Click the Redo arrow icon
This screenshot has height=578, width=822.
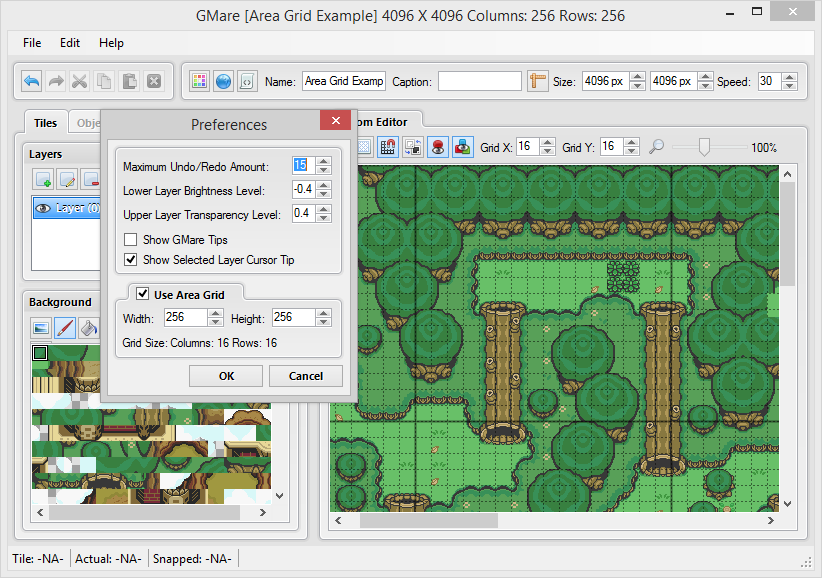56,81
